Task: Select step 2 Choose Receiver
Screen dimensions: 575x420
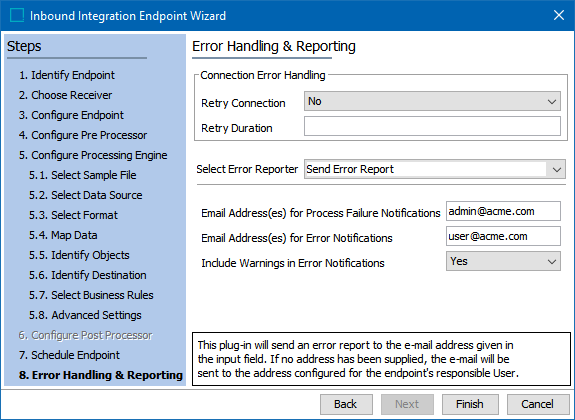Action: tap(66, 95)
